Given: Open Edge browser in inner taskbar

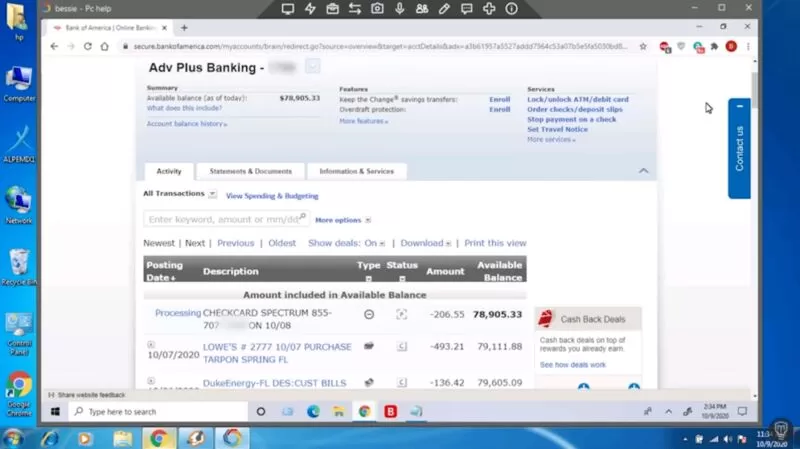Looking at the screenshot, I should 313,412.
